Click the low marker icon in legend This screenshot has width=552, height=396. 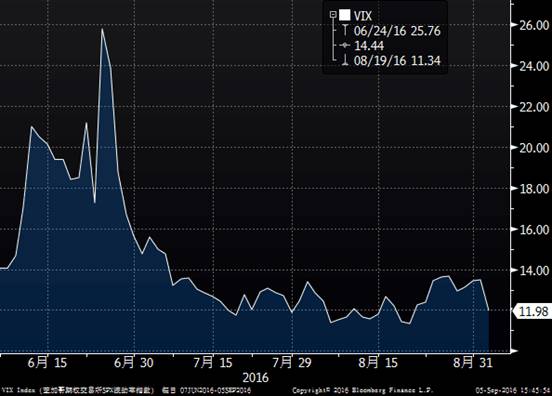tap(345, 61)
